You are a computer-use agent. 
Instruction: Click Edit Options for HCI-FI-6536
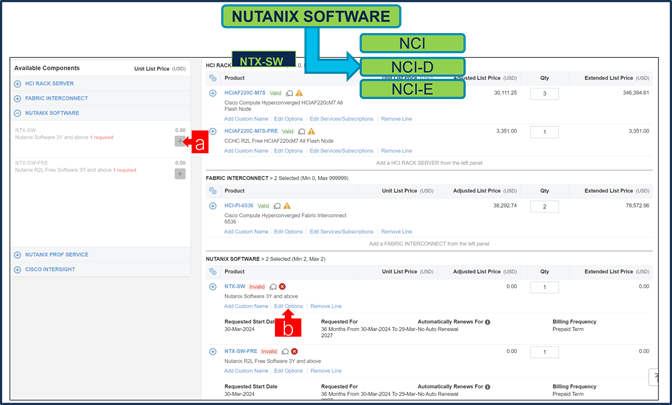point(288,231)
